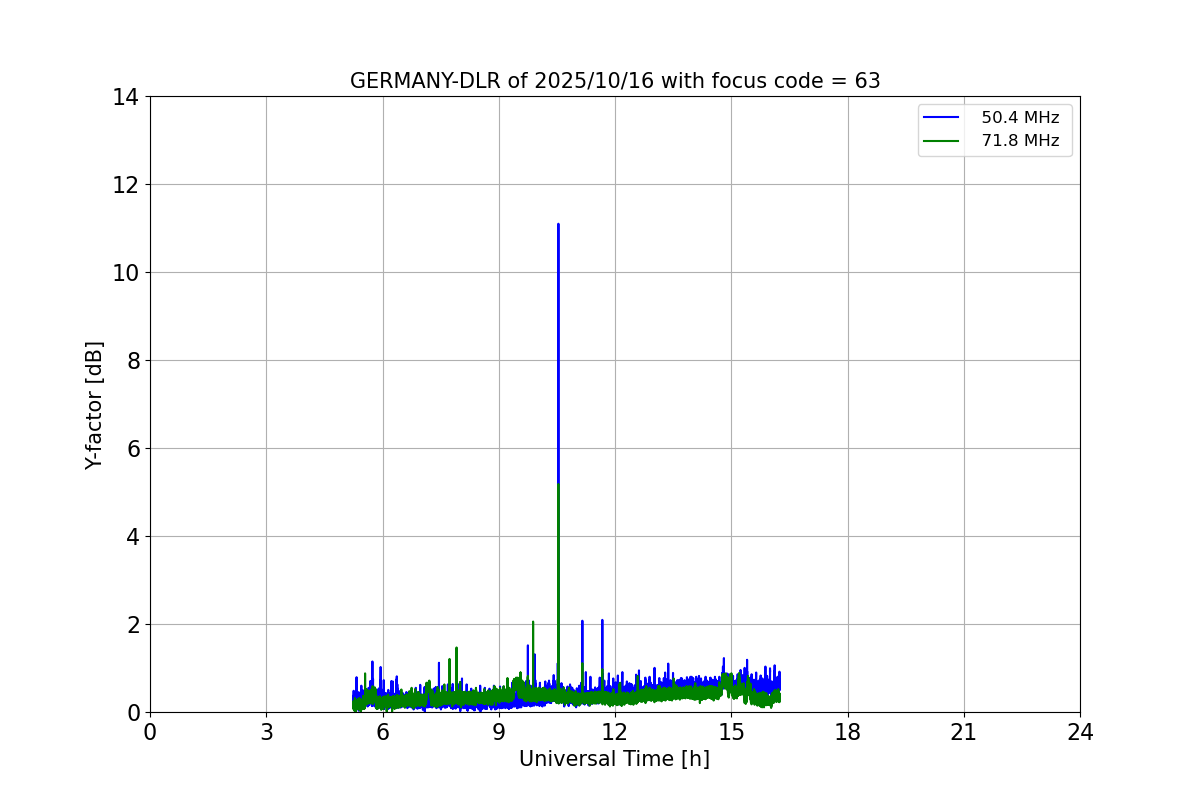Click the x-axis tick label '21'
The height and width of the screenshot is (800, 1200).
pos(964,732)
